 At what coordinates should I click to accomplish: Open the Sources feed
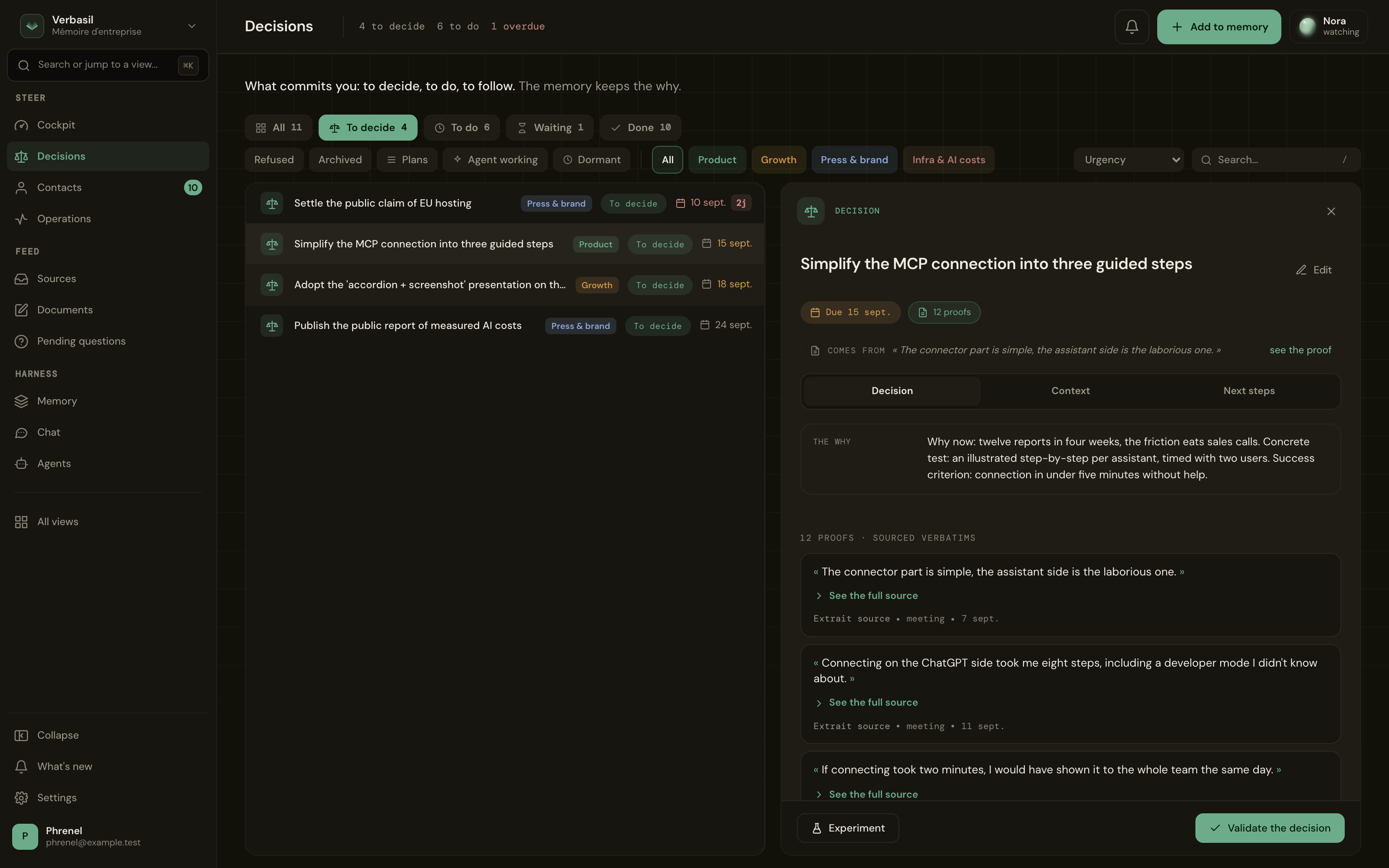107,279
